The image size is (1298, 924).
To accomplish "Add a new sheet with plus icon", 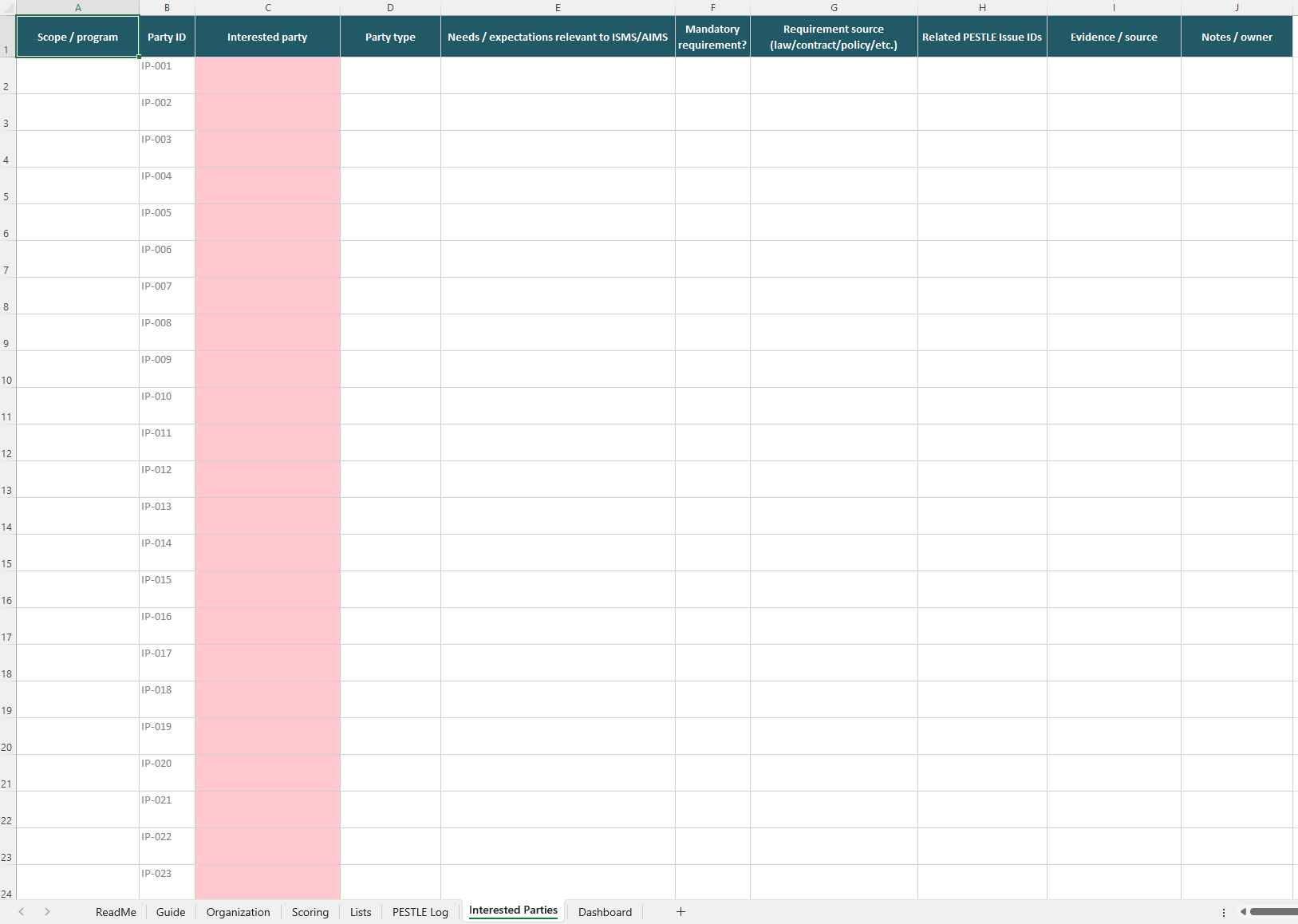I will pyautogui.click(x=681, y=911).
